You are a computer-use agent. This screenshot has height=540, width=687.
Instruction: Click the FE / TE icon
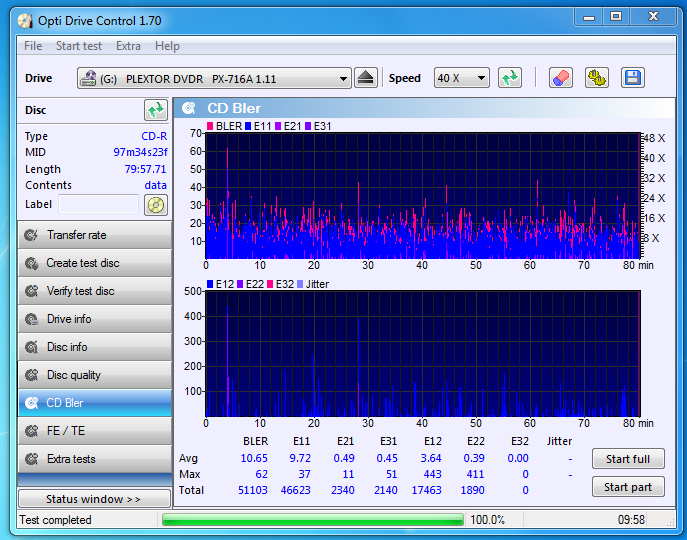(x=31, y=431)
